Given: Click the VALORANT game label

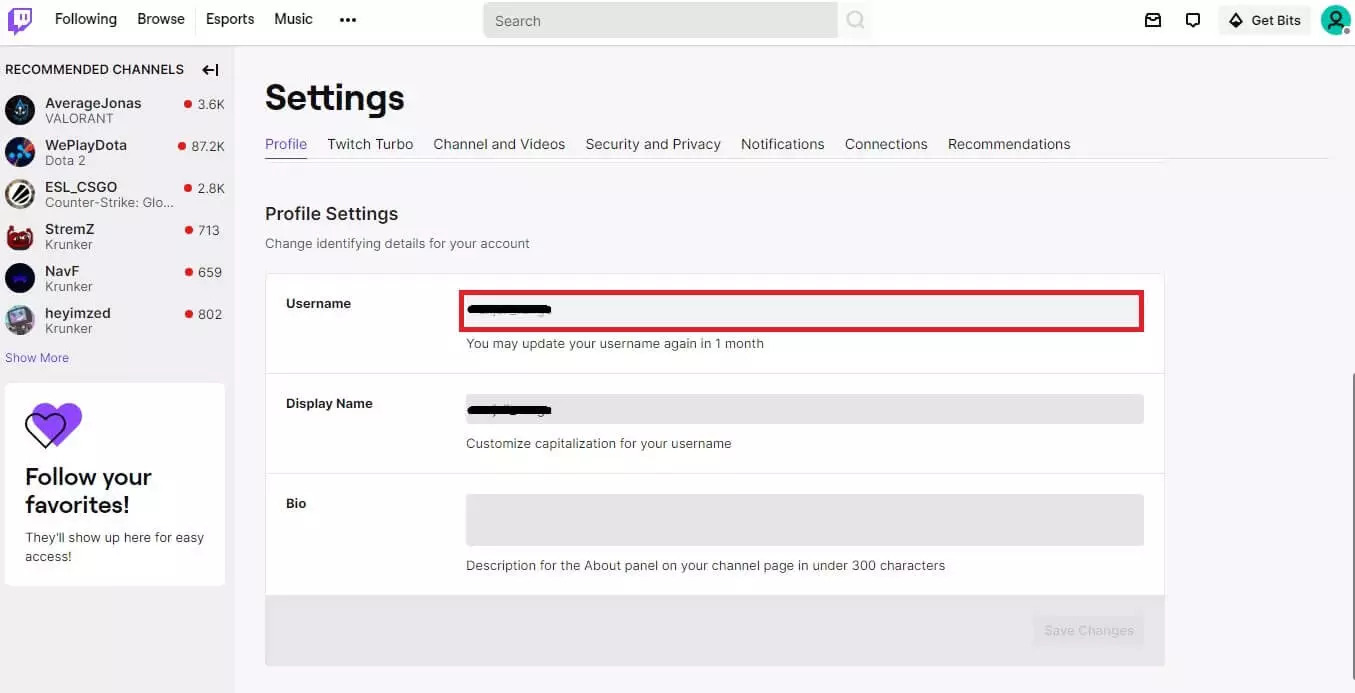Looking at the screenshot, I should click(x=79, y=119).
